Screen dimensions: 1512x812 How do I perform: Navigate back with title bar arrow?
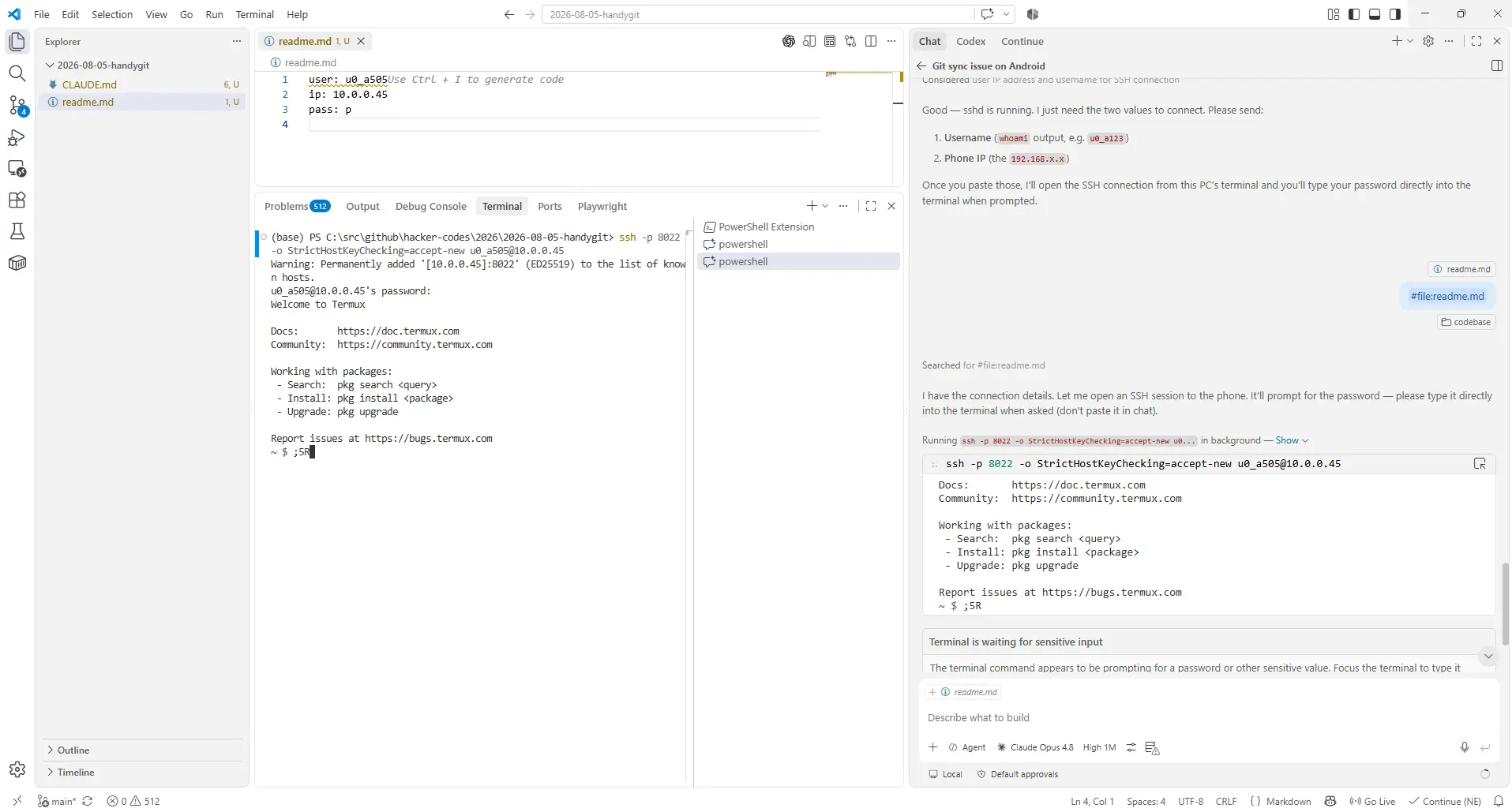point(508,14)
